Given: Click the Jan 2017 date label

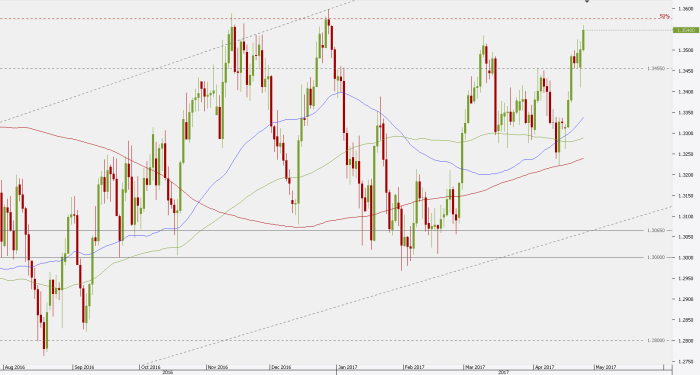Looking at the screenshot, I should click(347, 367).
